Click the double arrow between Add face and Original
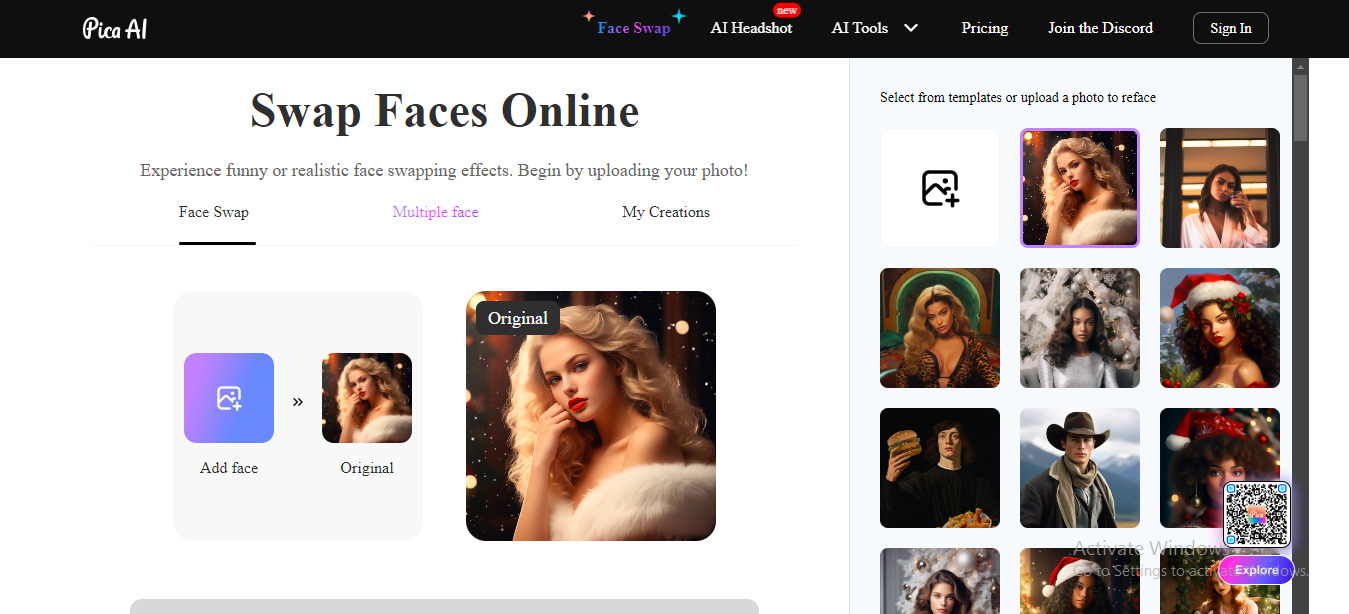The image size is (1349, 614). (298, 402)
